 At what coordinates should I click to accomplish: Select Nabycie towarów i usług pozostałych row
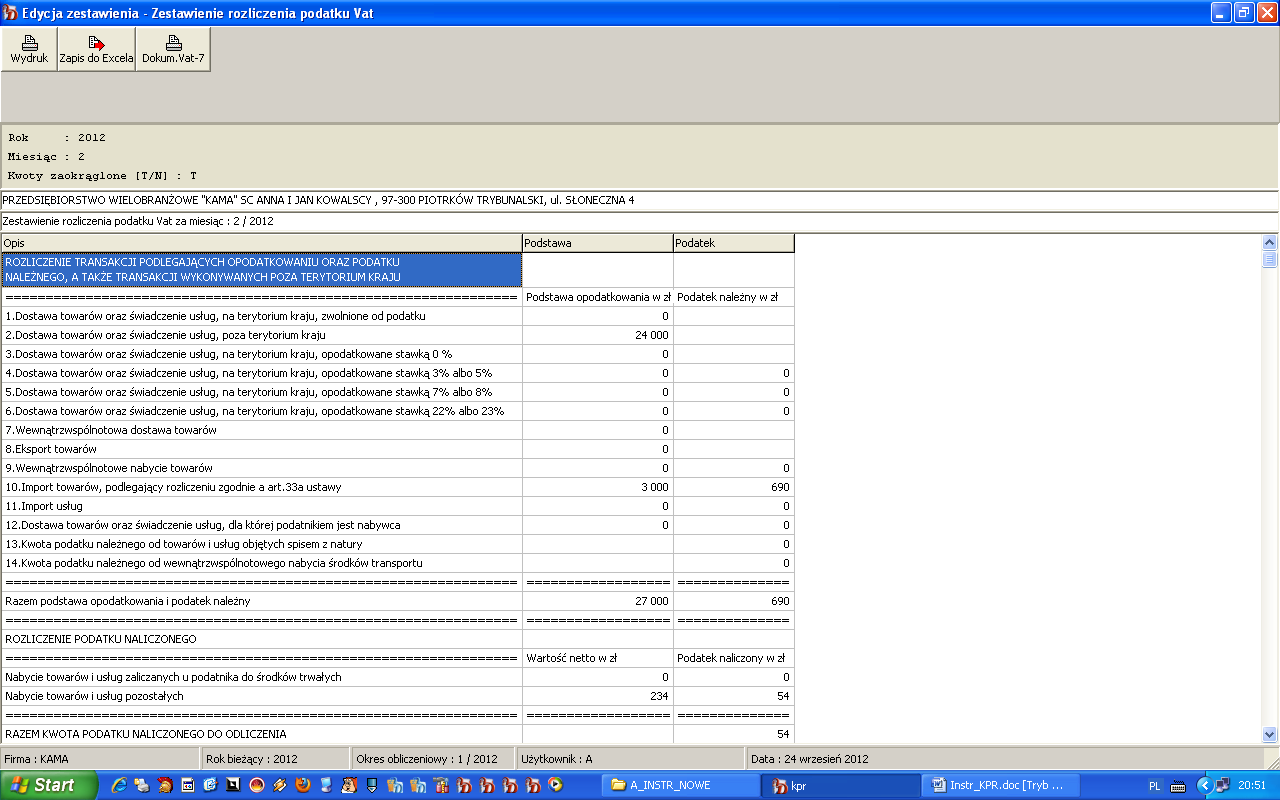tap(261, 696)
